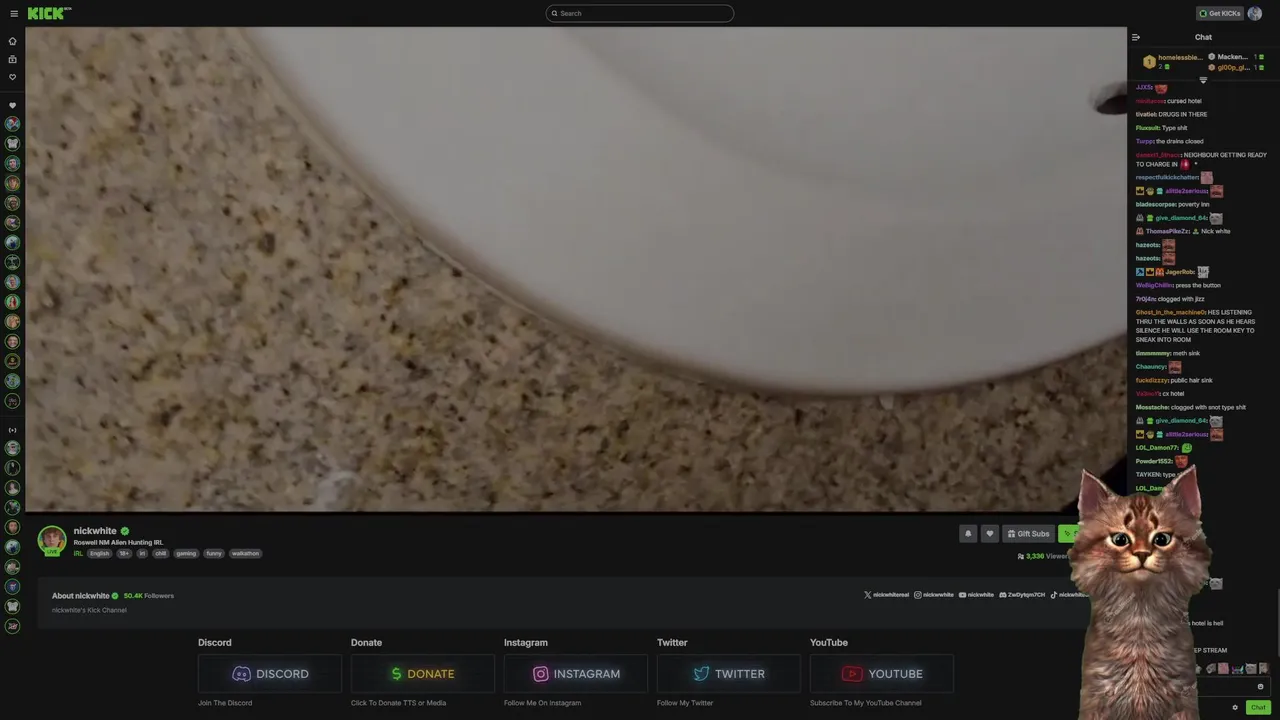Viewport: 1280px width, 720px height.
Task: Toggle the follow heart button
Action: (x=990, y=533)
